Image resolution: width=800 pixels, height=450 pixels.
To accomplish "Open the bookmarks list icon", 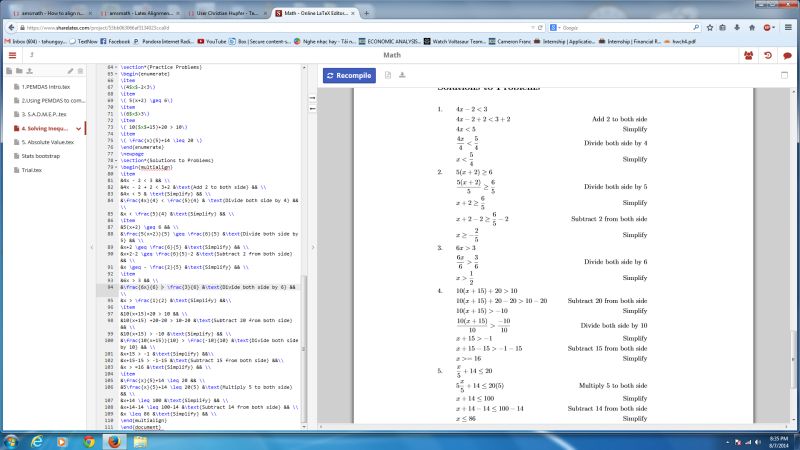I will pyautogui.click(x=722, y=28).
